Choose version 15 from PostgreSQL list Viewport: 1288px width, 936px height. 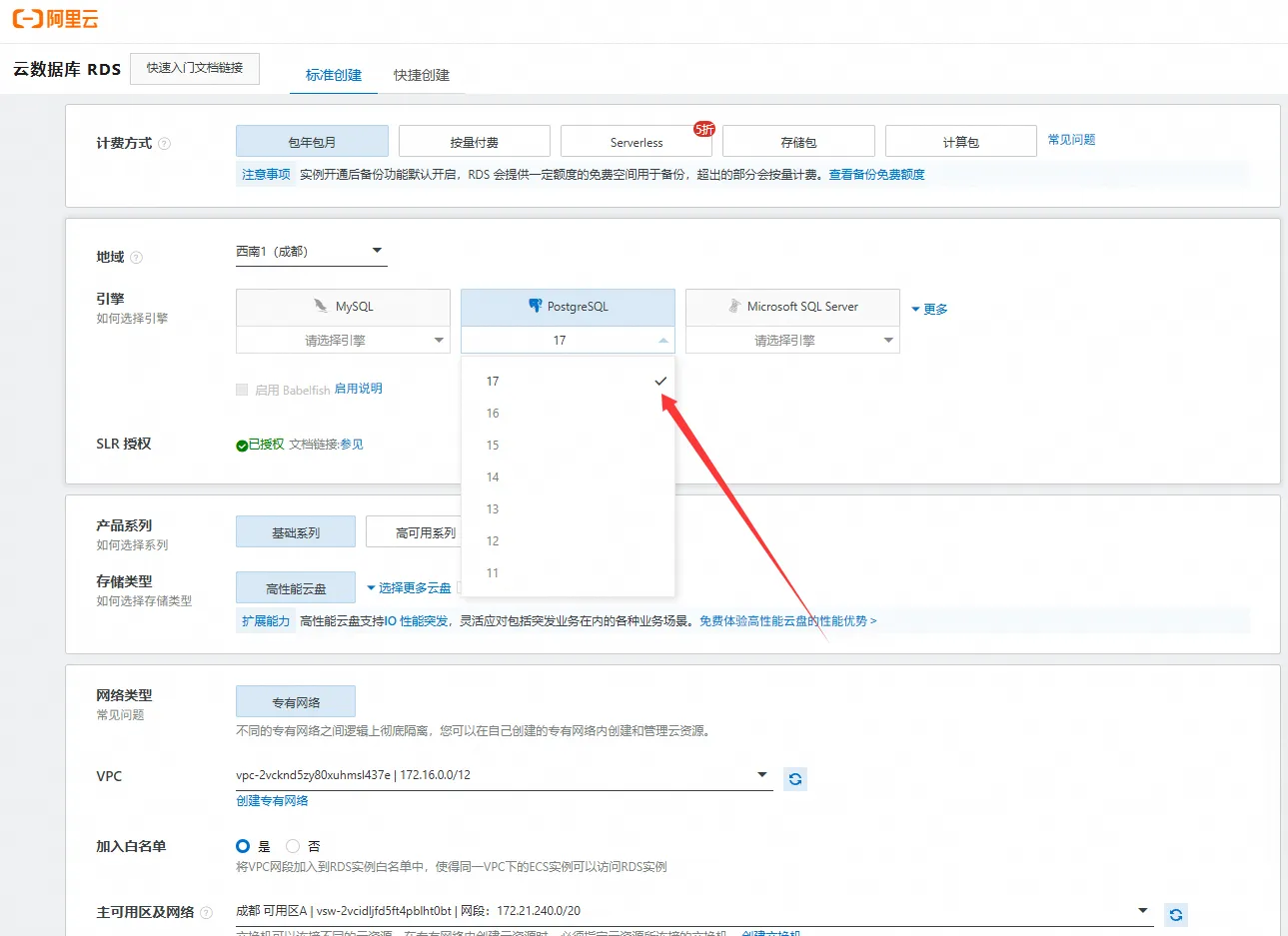[x=493, y=446]
